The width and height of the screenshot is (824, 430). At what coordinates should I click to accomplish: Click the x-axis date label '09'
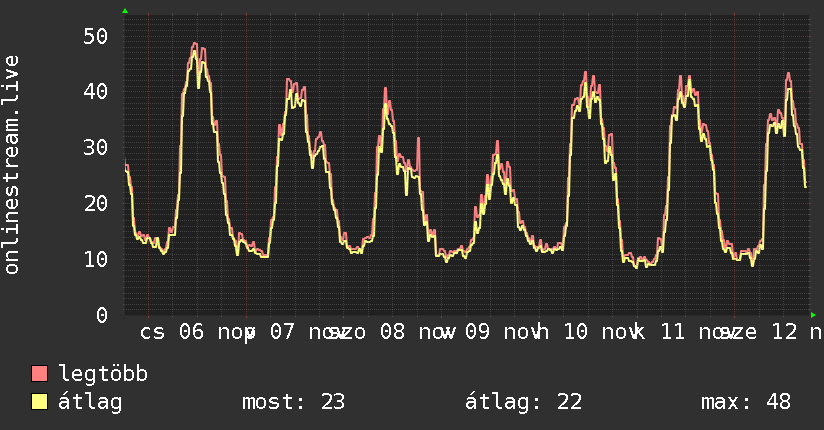(x=477, y=332)
